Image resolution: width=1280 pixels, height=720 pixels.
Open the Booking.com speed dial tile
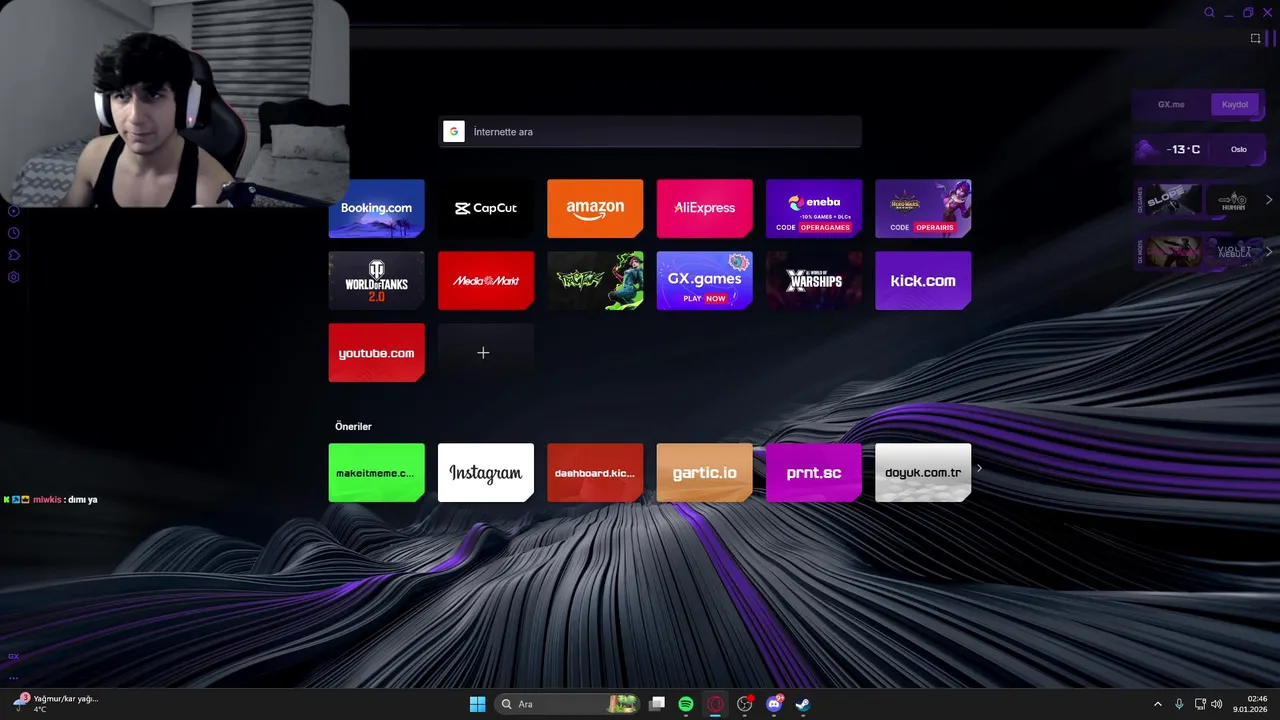pos(376,208)
